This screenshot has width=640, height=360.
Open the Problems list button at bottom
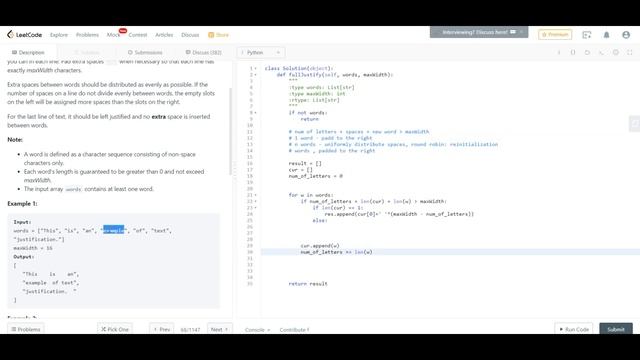tap(26, 329)
